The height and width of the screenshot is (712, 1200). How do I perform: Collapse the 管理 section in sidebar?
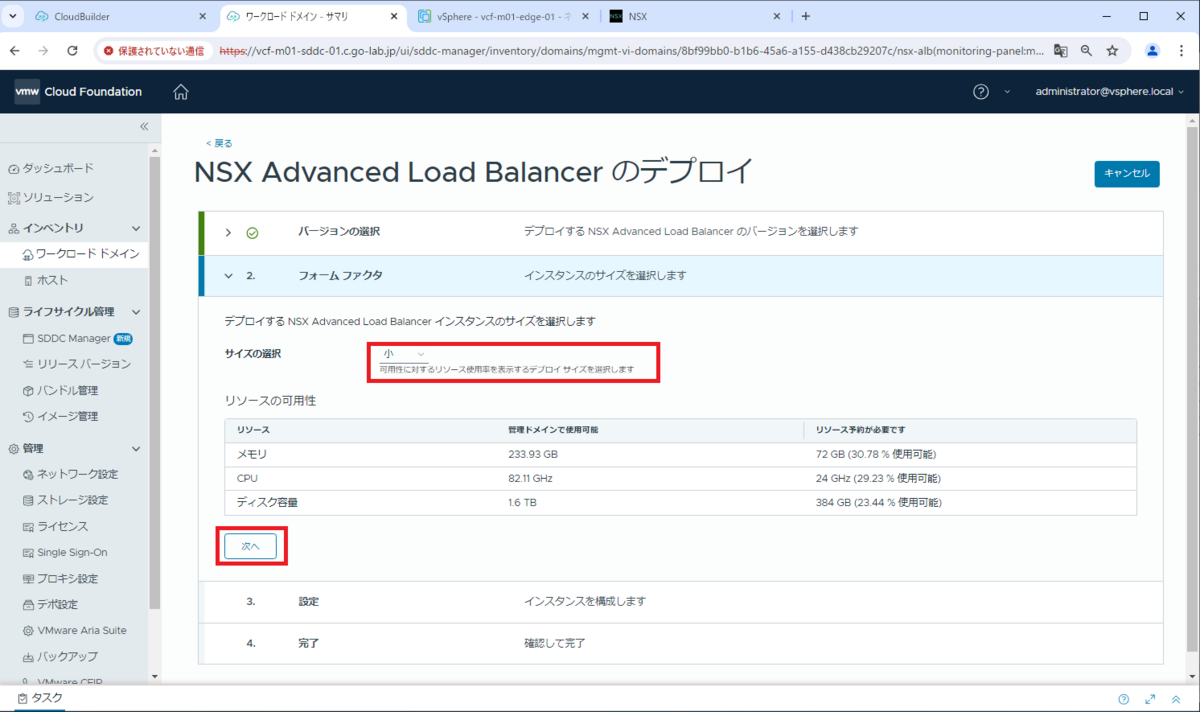pyautogui.click(x=136, y=448)
